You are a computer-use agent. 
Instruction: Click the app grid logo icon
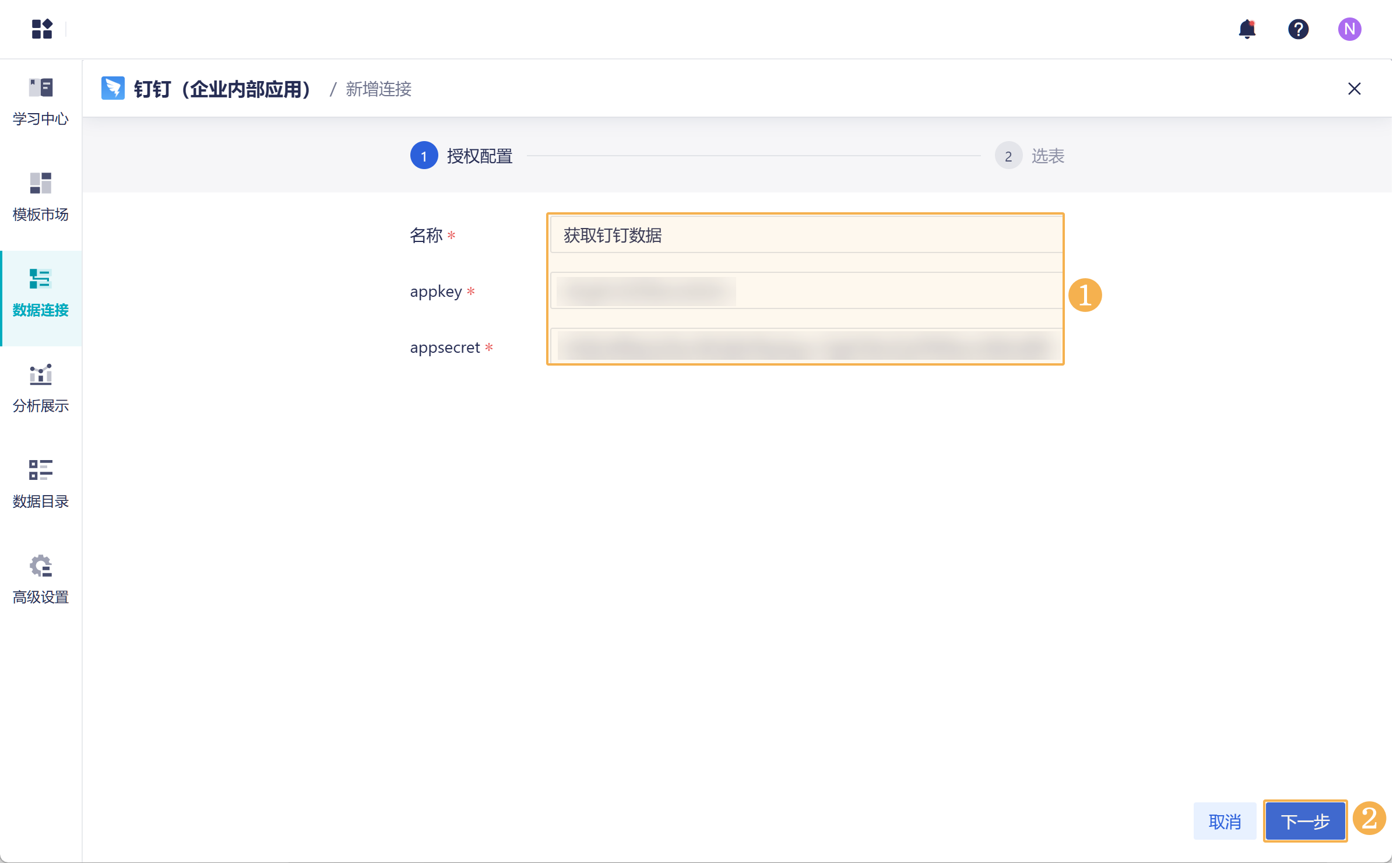pyautogui.click(x=42, y=29)
